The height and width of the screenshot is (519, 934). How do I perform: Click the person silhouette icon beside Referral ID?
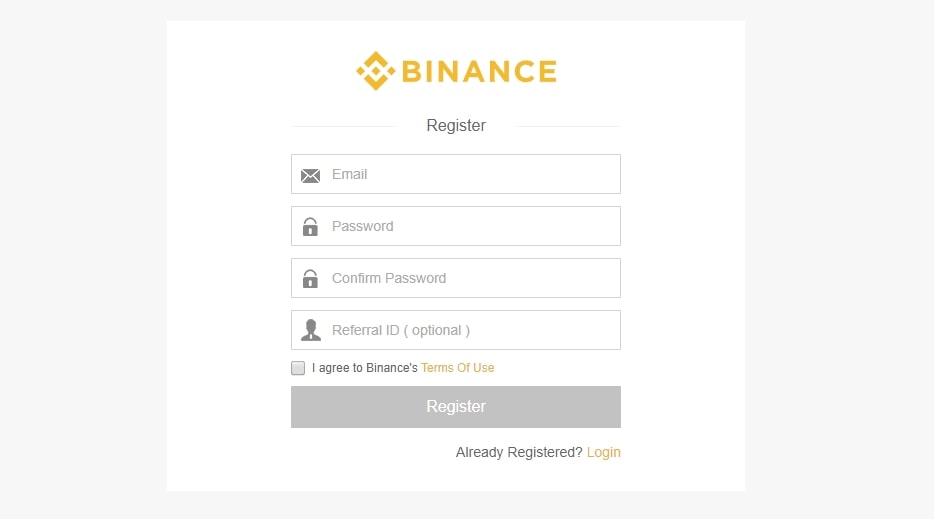310,330
